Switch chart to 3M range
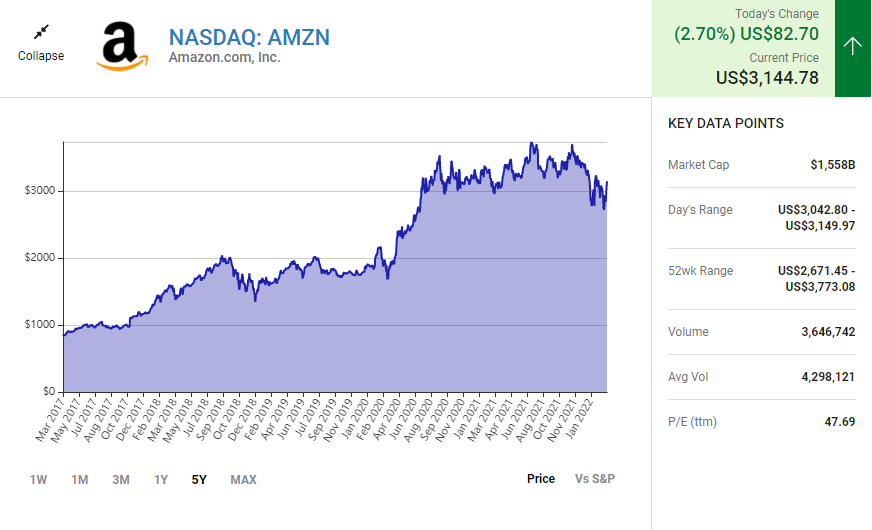The width and height of the screenshot is (872, 530). 121,480
